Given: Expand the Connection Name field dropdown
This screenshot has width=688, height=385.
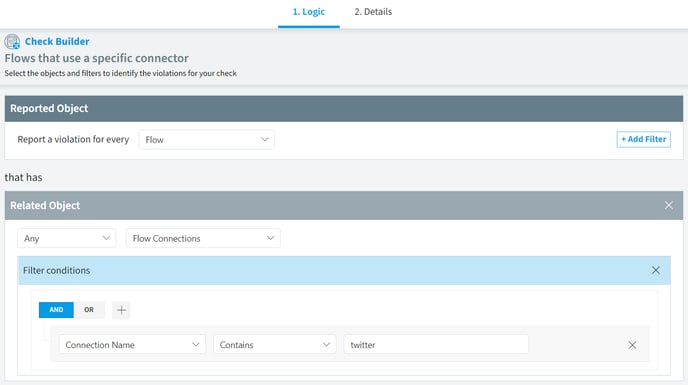Looking at the screenshot, I should tap(132, 345).
